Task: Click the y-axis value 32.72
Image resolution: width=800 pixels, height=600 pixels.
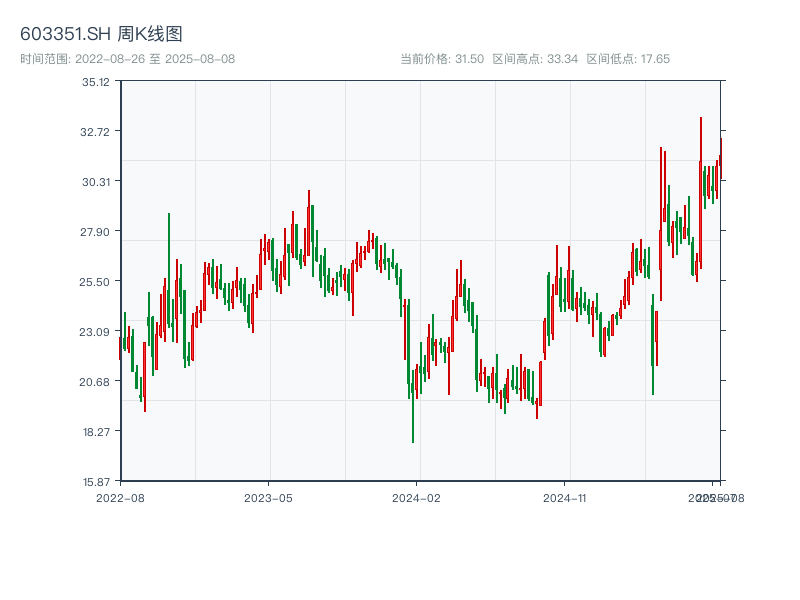Action: coord(95,132)
